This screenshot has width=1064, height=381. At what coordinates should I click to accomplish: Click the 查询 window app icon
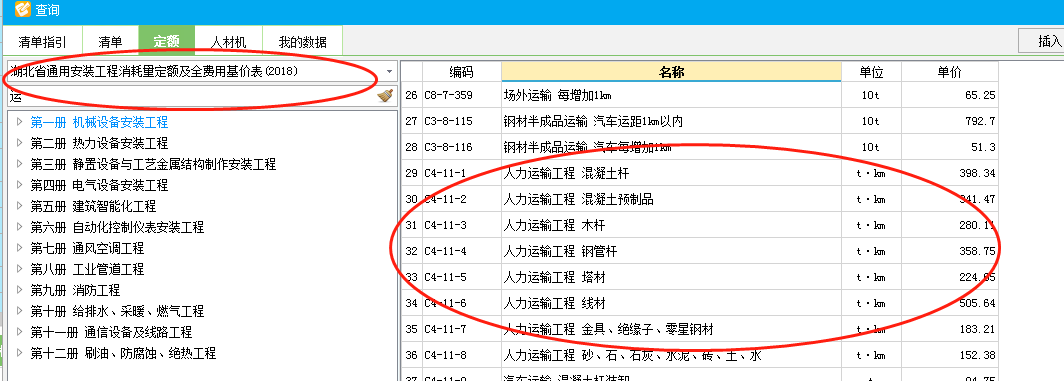22,10
